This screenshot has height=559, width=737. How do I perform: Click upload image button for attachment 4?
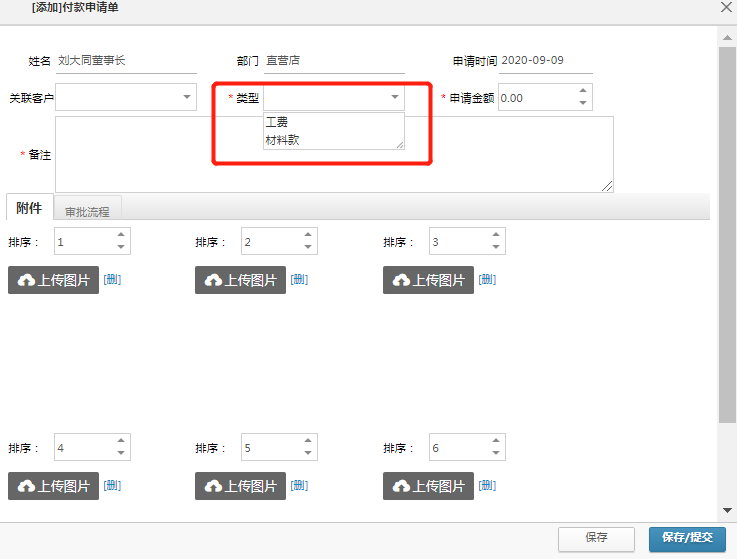(54, 486)
